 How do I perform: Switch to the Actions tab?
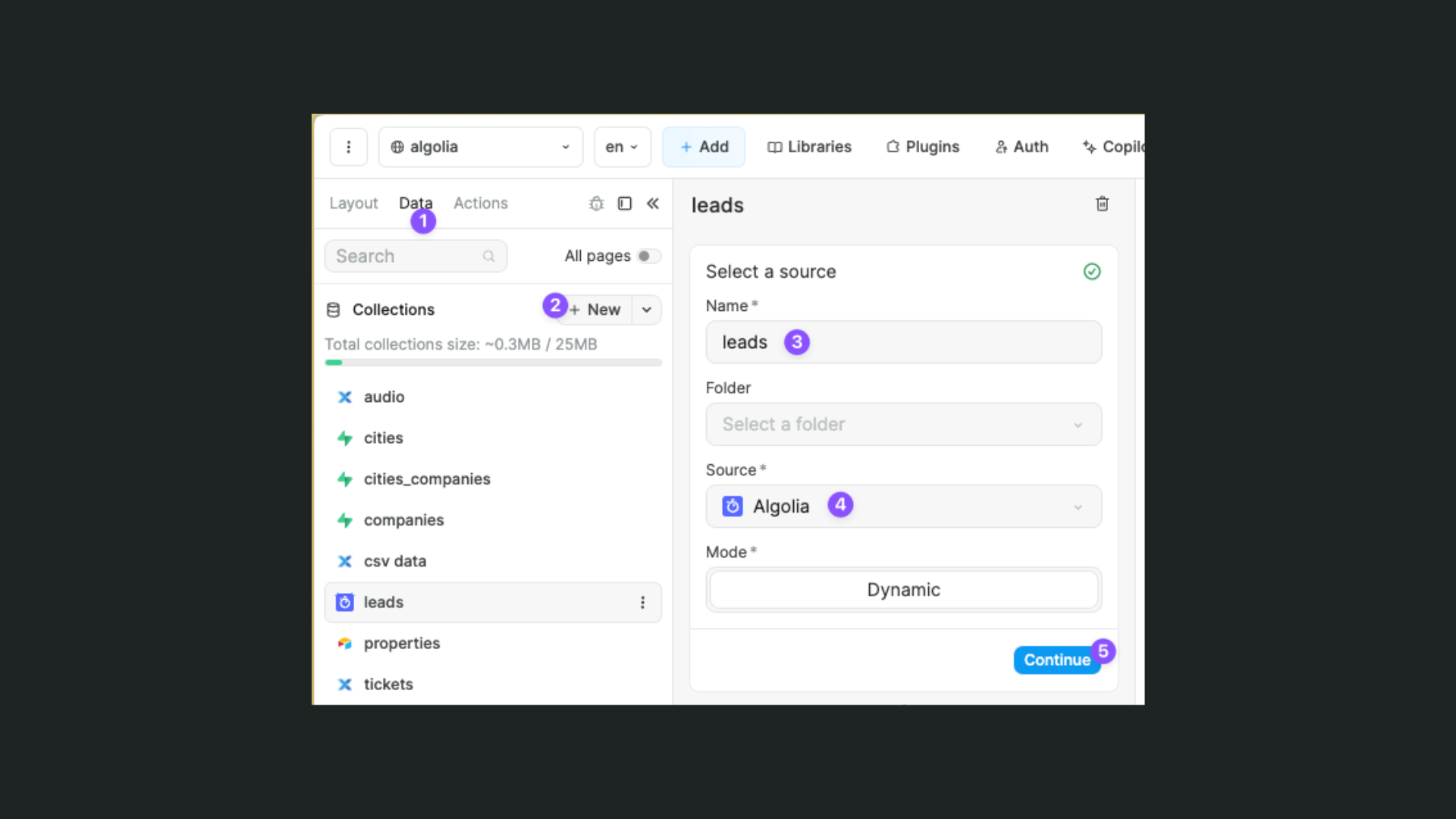click(481, 203)
